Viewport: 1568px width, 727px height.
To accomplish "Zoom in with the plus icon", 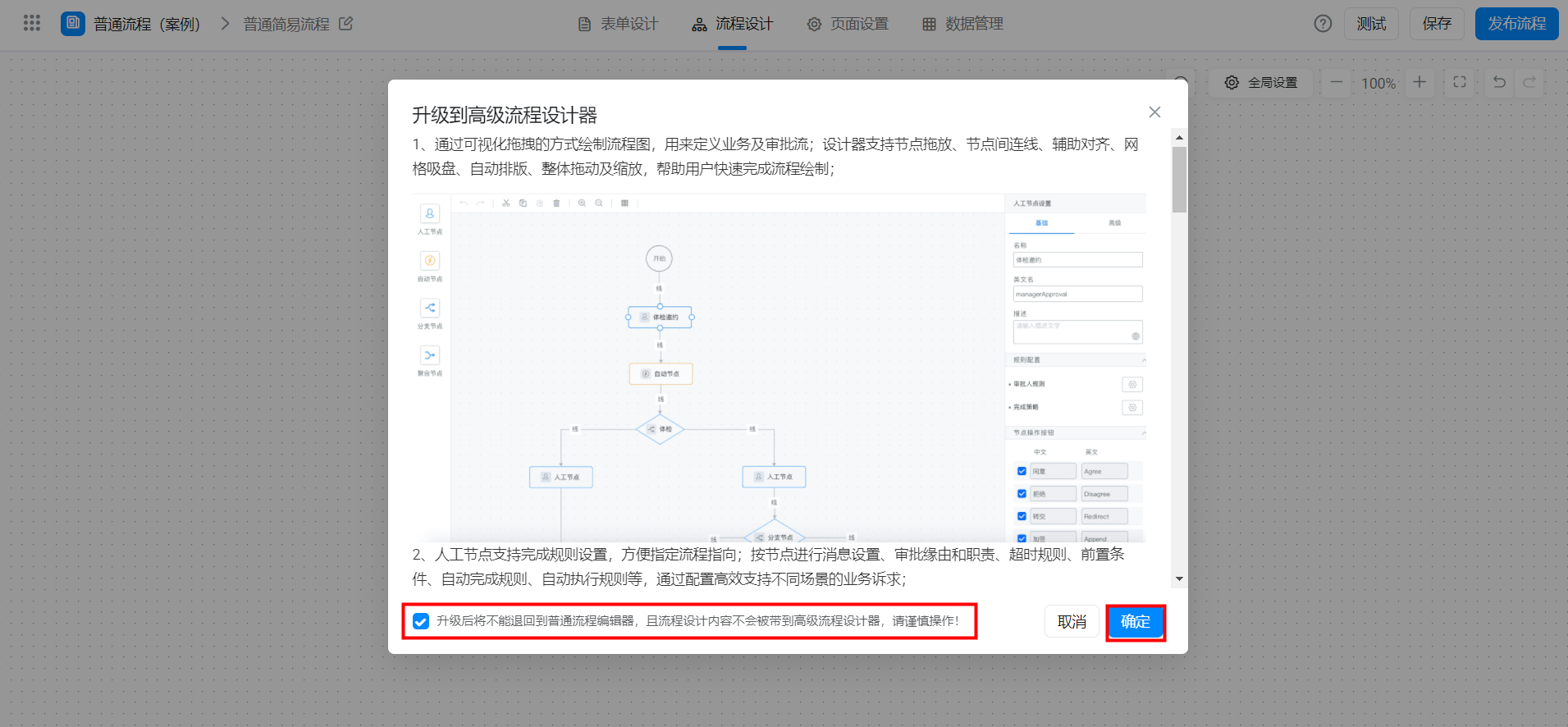I will point(1419,82).
